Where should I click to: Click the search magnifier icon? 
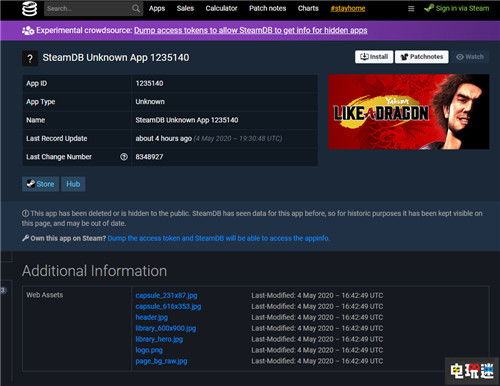[136, 8]
